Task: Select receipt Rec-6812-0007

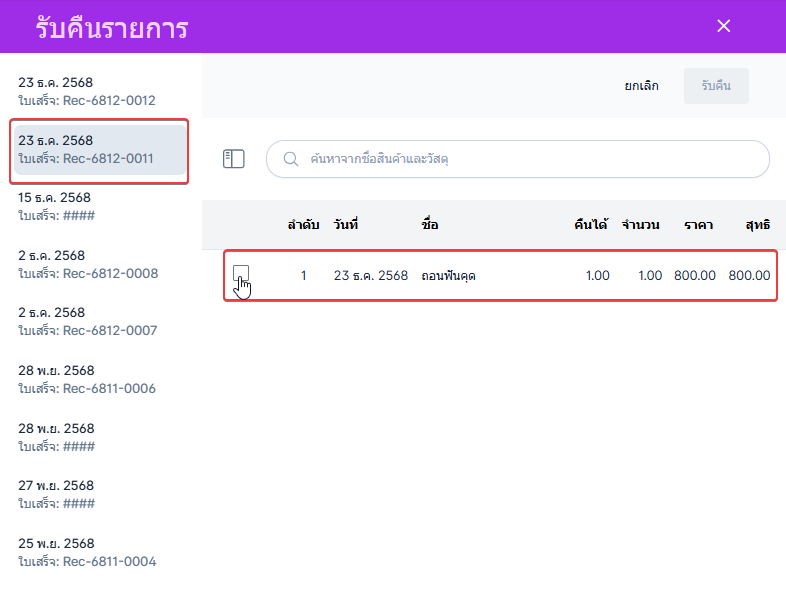Action: click(x=100, y=321)
